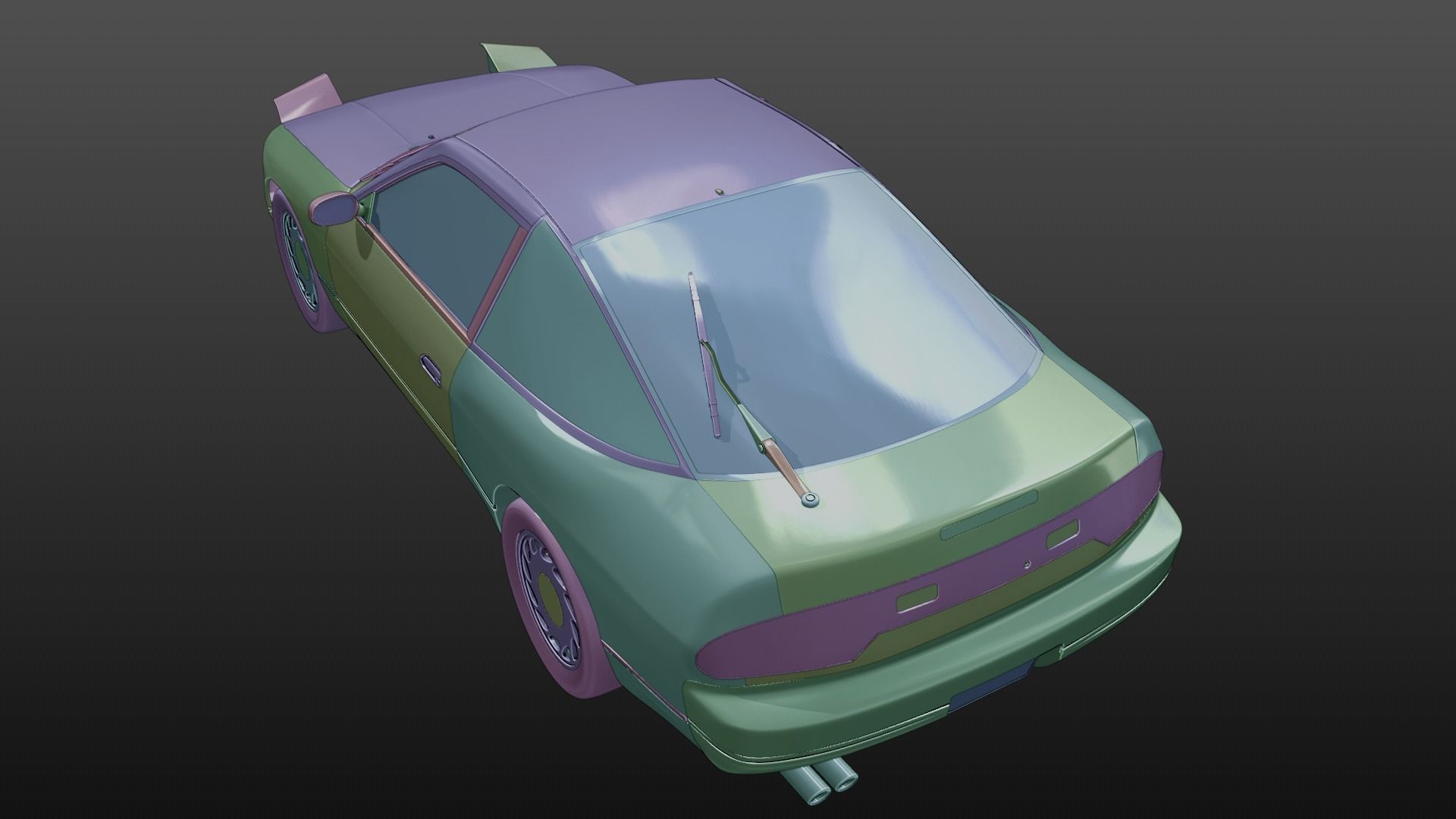Select the wiper pivot cap on hatch
Screen dimensions: 1456x819
811,499
